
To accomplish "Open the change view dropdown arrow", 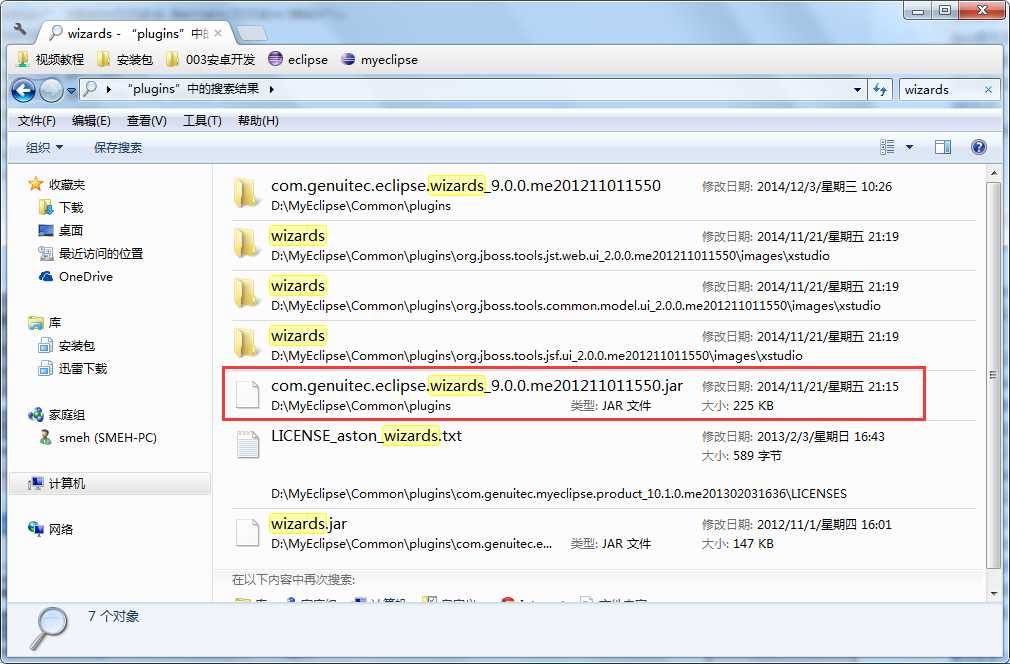I will (x=909, y=146).
